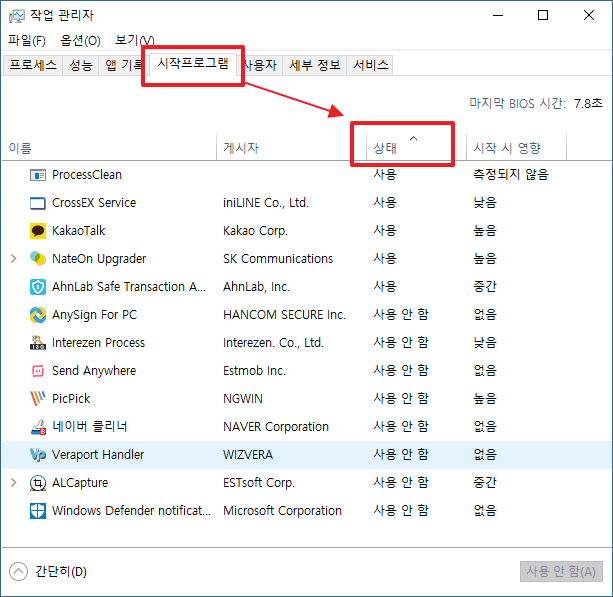Image resolution: width=613 pixels, height=597 pixels.
Task: Switch to the 서비스 tab
Action: [370, 65]
